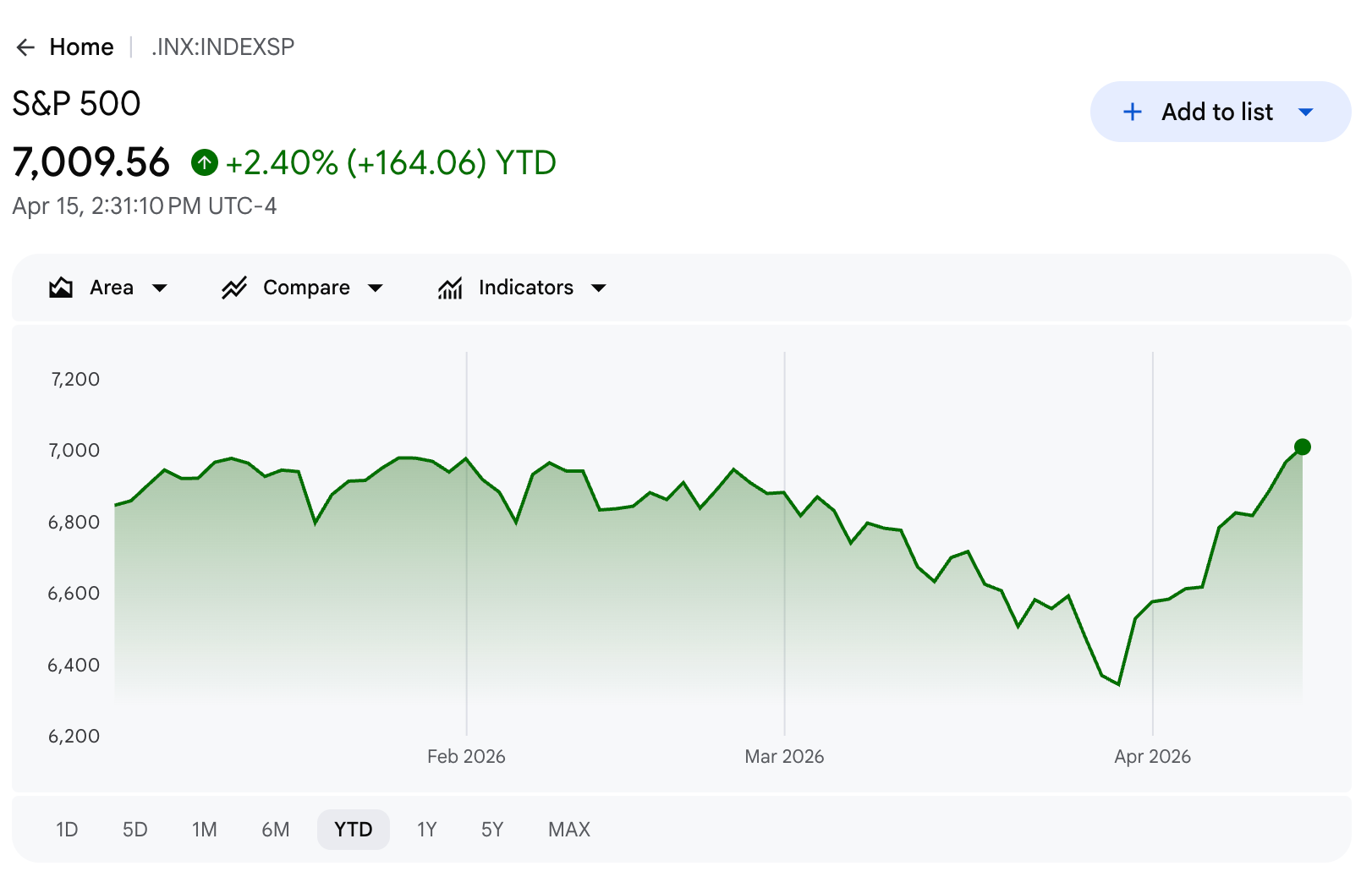Click the latest price dot on chart
Viewport: 1372px width, 888px height.
coord(1303,447)
